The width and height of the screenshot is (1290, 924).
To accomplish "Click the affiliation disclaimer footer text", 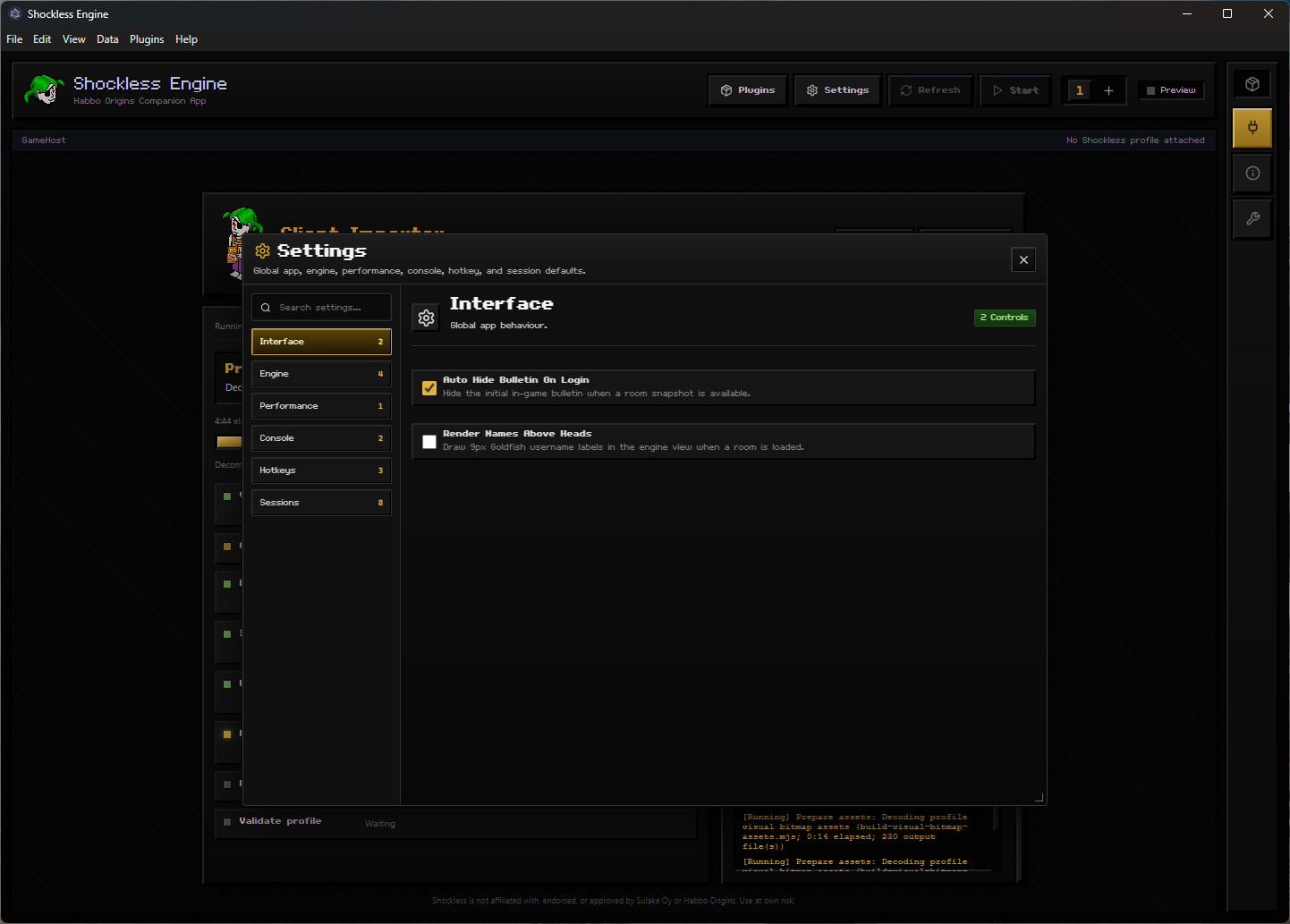I will [x=614, y=901].
